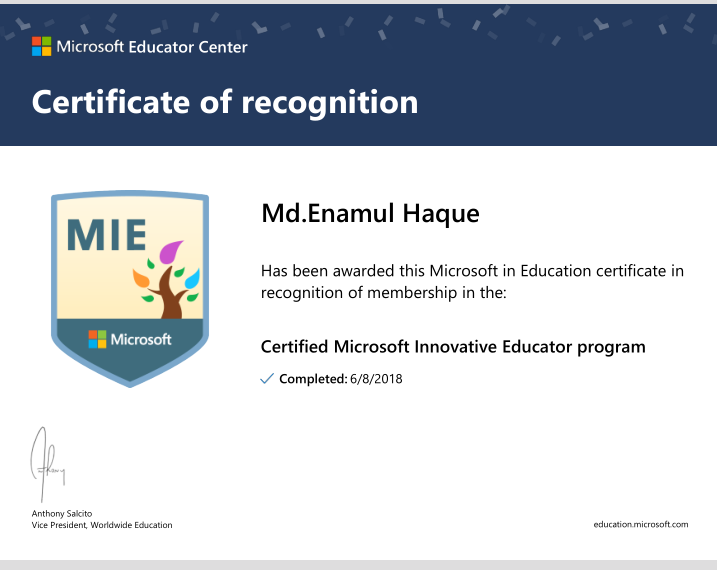Click the Vice President, Worldwide Education text

click(x=102, y=525)
